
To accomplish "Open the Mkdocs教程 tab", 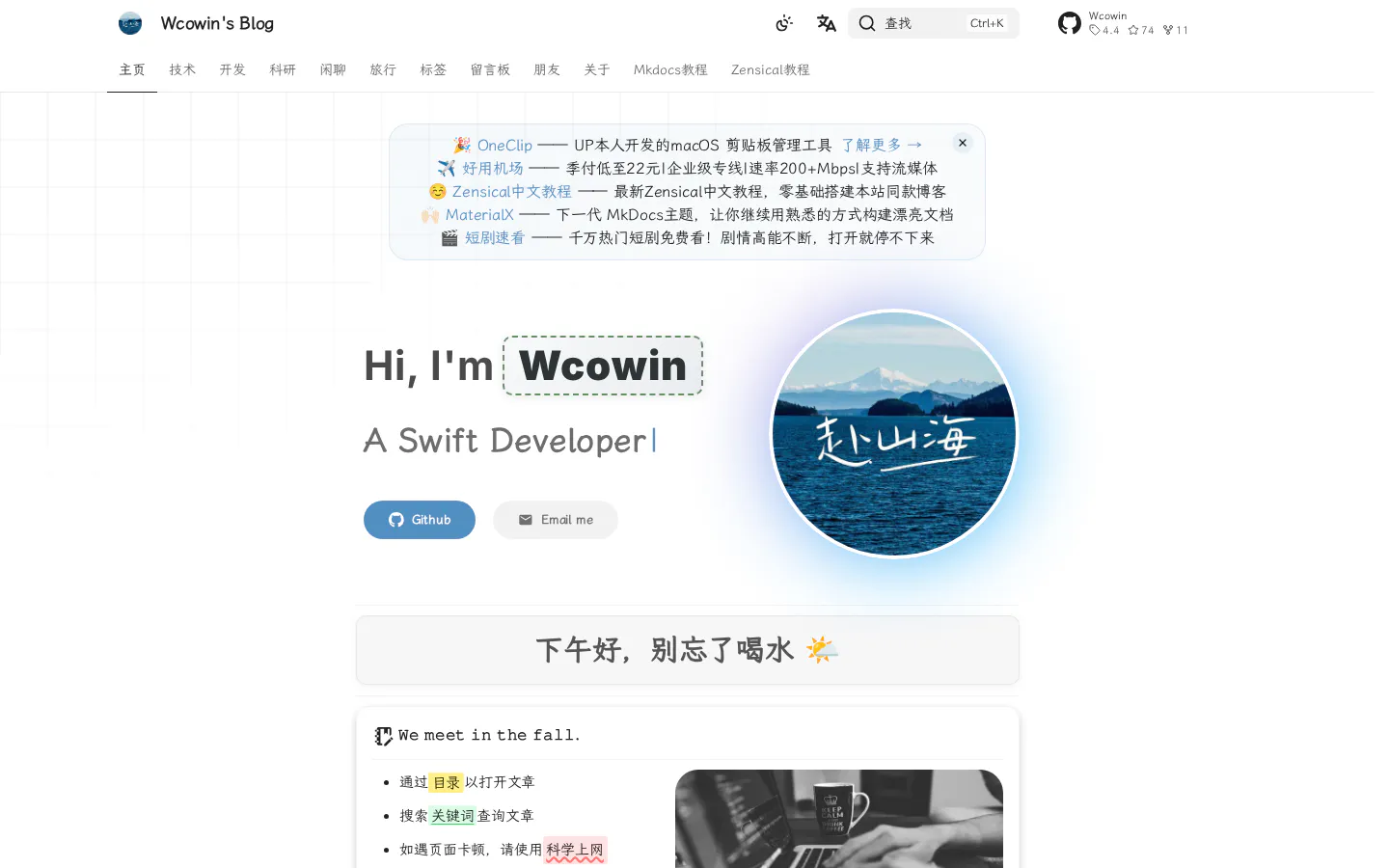I will [x=670, y=69].
